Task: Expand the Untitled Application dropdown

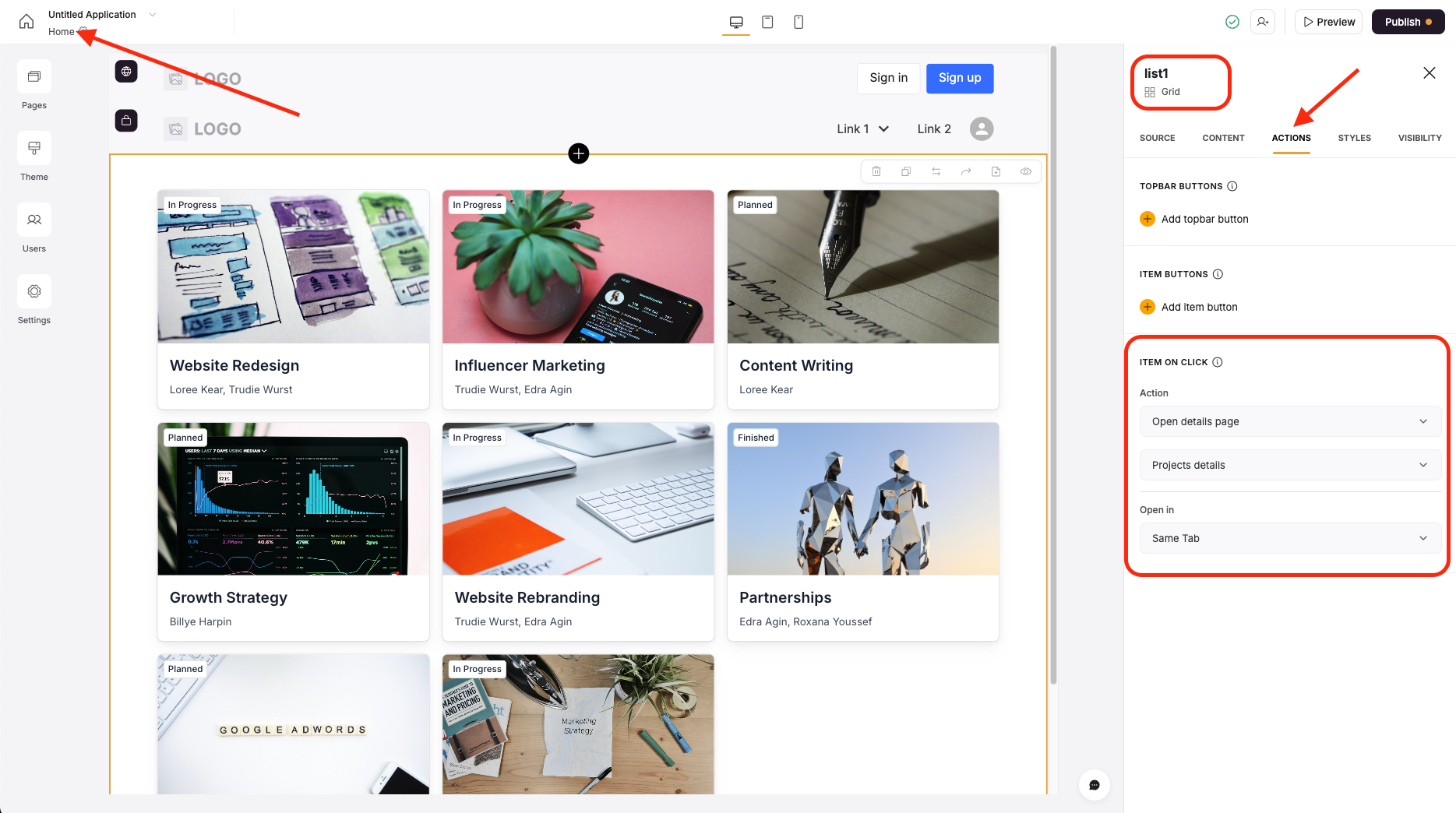Action: tap(153, 14)
